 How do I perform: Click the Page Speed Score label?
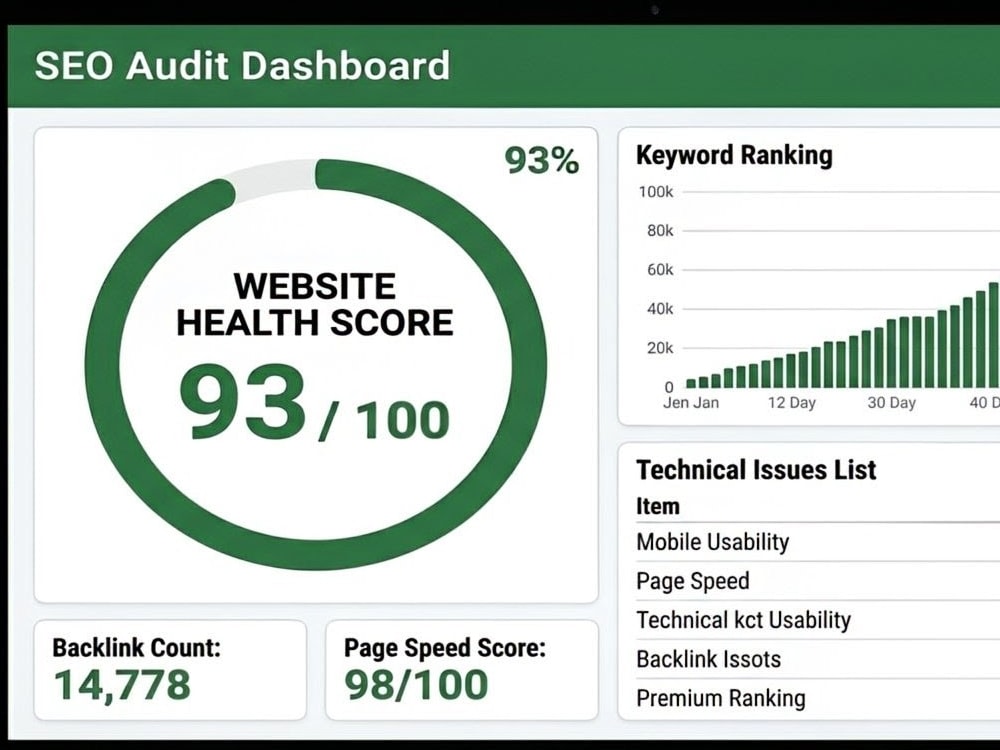pos(445,647)
